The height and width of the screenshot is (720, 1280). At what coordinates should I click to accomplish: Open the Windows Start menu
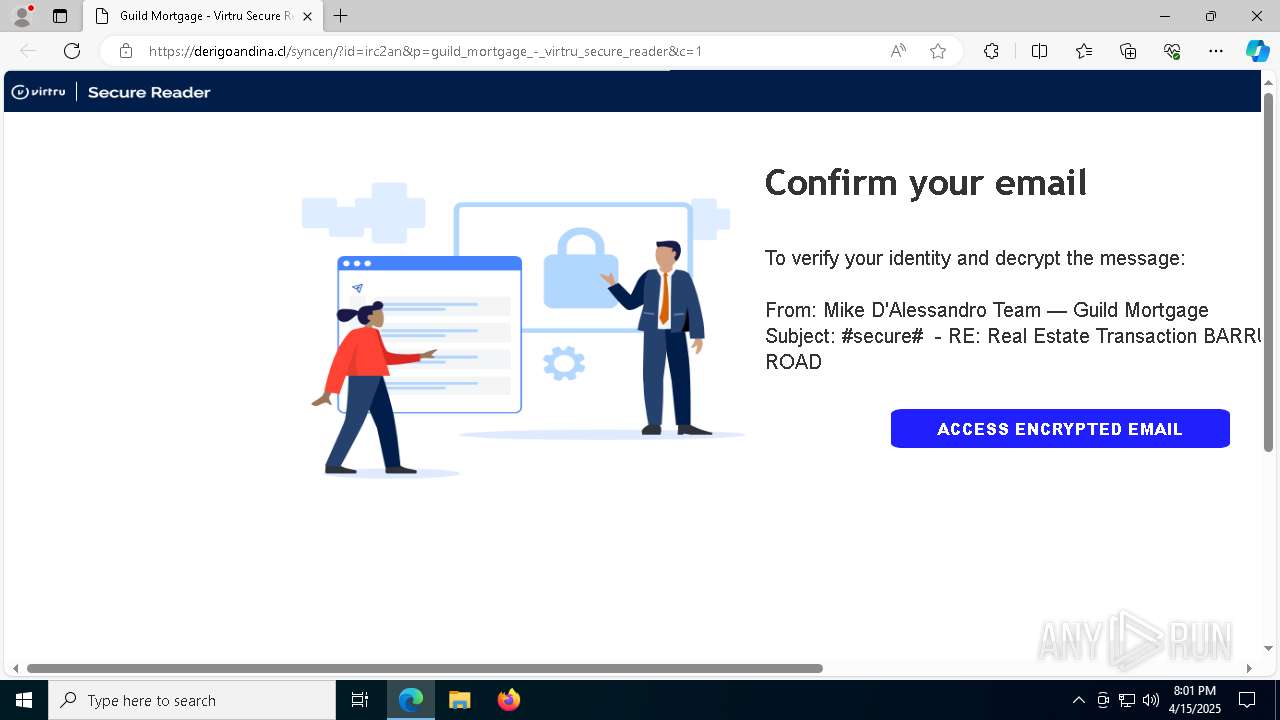24,700
